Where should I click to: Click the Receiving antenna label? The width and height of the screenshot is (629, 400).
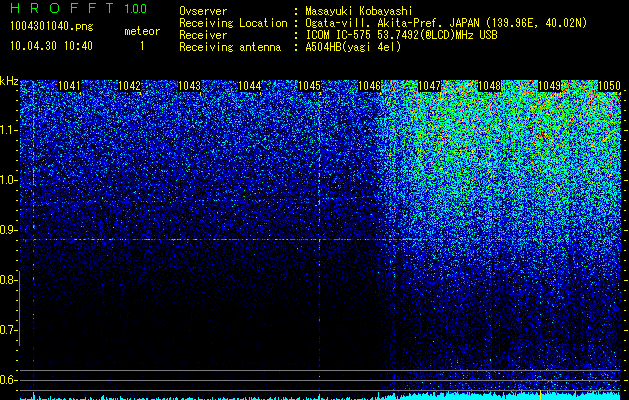point(230,47)
